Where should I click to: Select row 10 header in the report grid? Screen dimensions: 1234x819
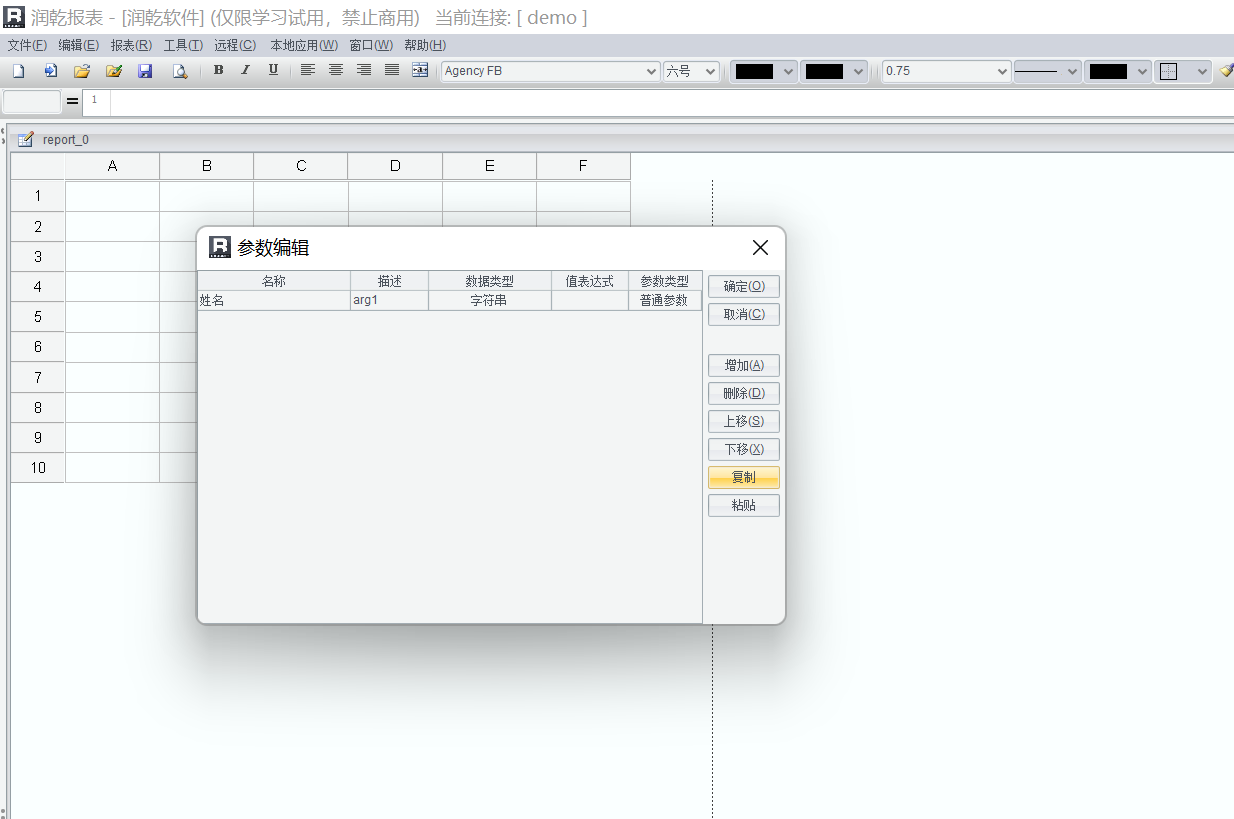(x=38, y=467)
